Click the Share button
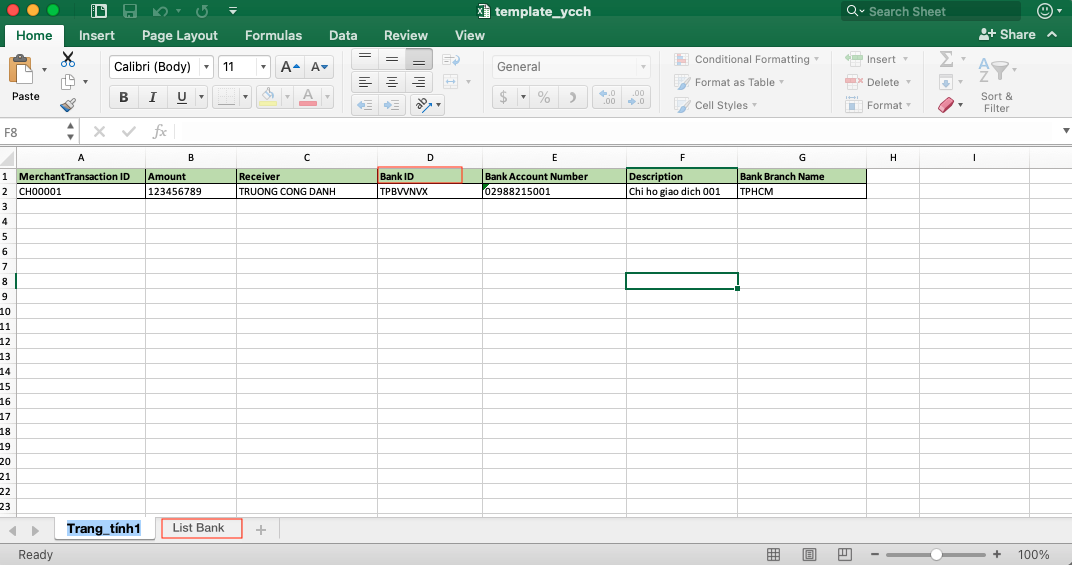1072x565 pixels. tap(1008, 34)
